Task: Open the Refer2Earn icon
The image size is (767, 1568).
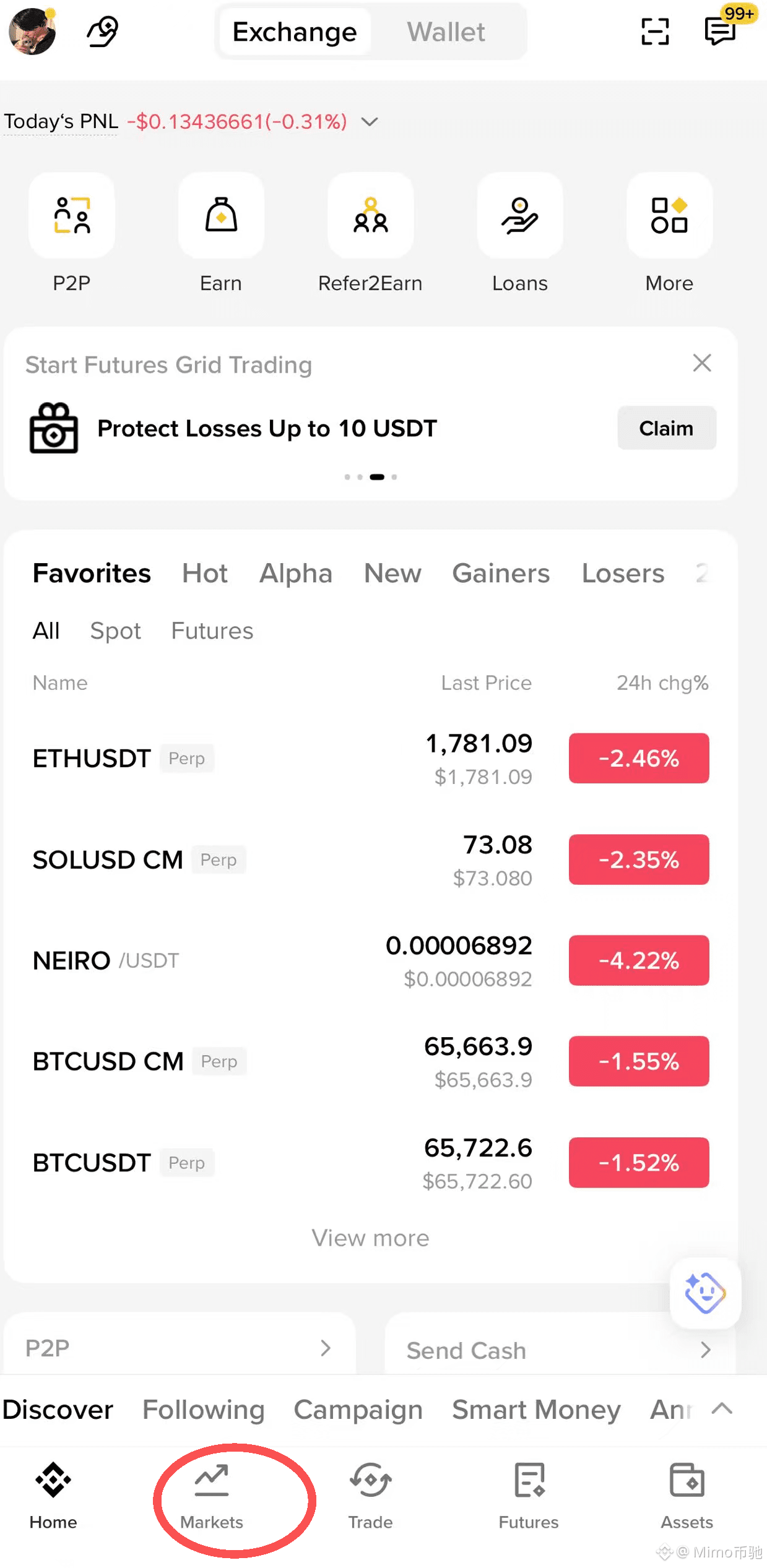Action: tap(370, 215)
